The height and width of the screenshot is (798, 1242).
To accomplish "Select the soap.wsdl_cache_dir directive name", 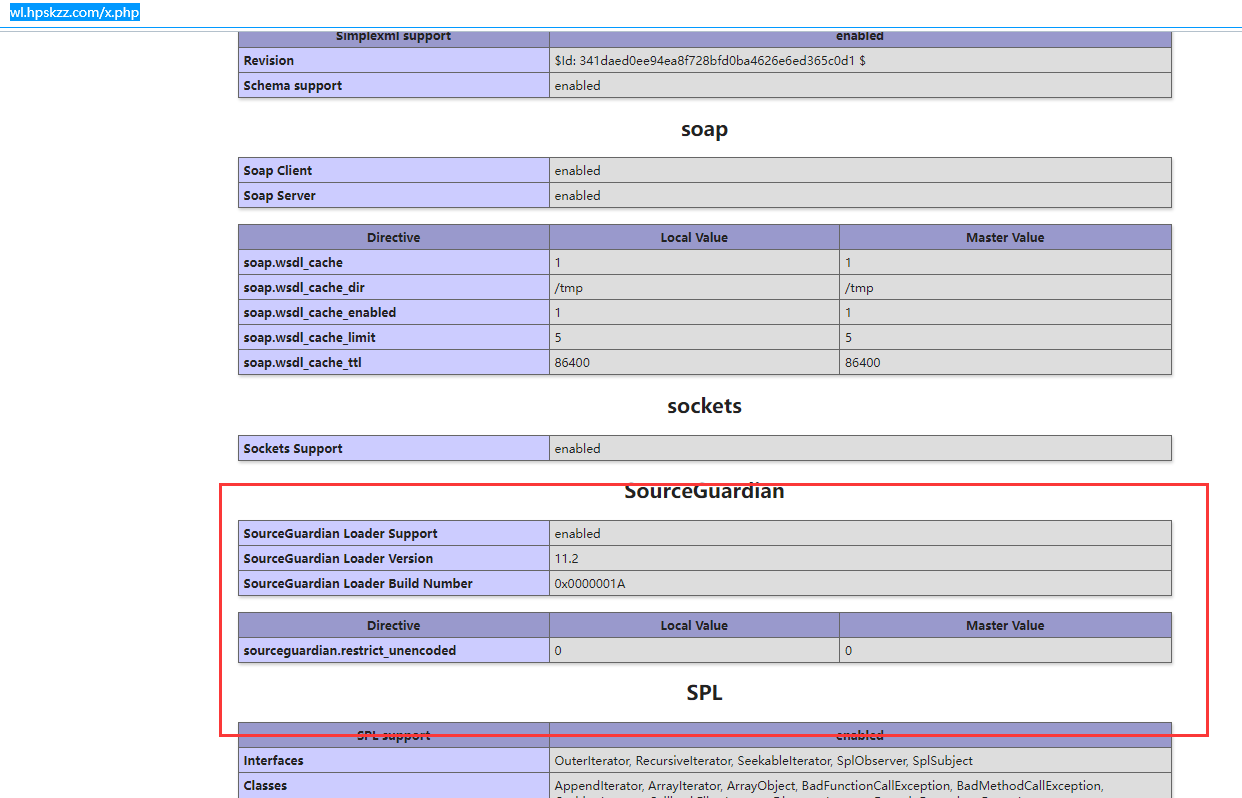I will click(304, 288).
